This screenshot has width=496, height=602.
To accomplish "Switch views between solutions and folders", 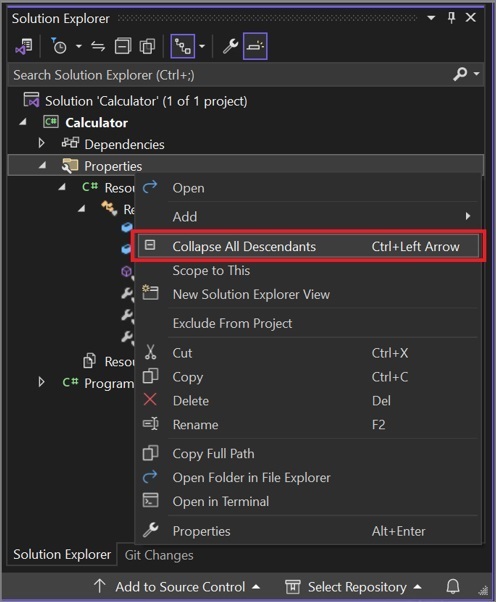I will pyautogui.click(x=24, y=47).
